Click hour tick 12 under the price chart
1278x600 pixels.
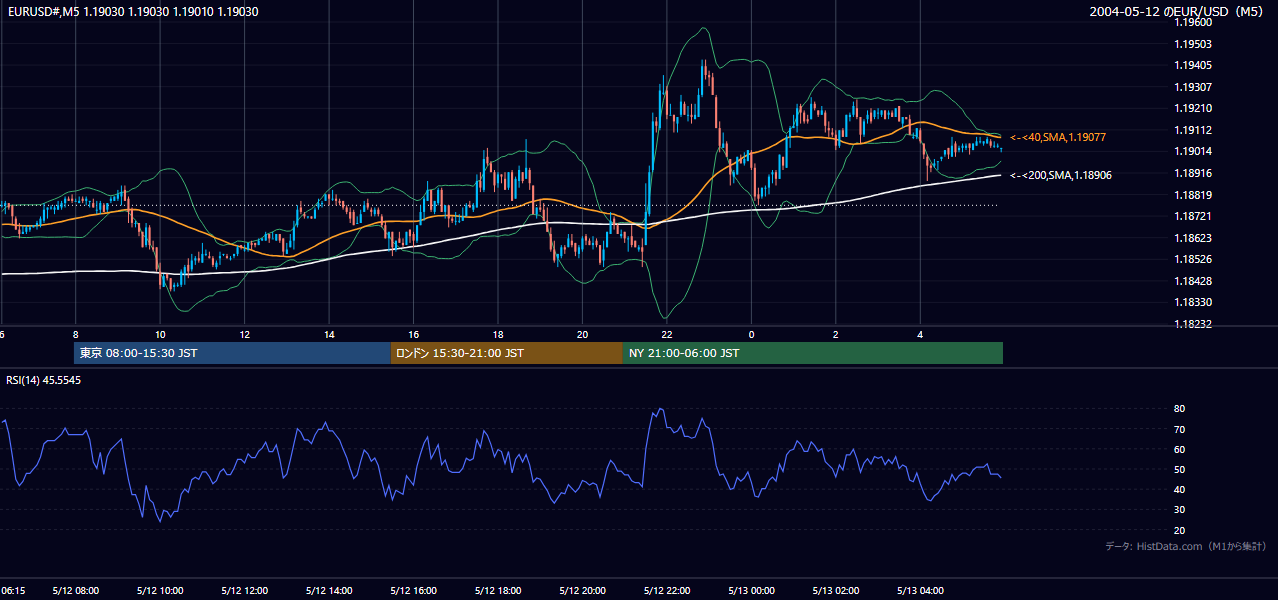tap(245, 335)
